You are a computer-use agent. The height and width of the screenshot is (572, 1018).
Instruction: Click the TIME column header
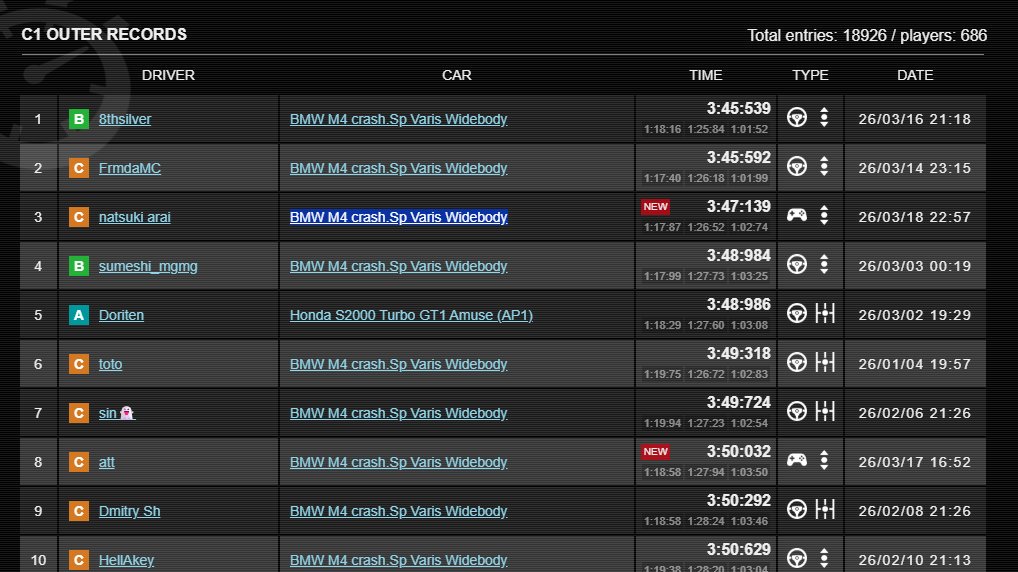(706, 75)
